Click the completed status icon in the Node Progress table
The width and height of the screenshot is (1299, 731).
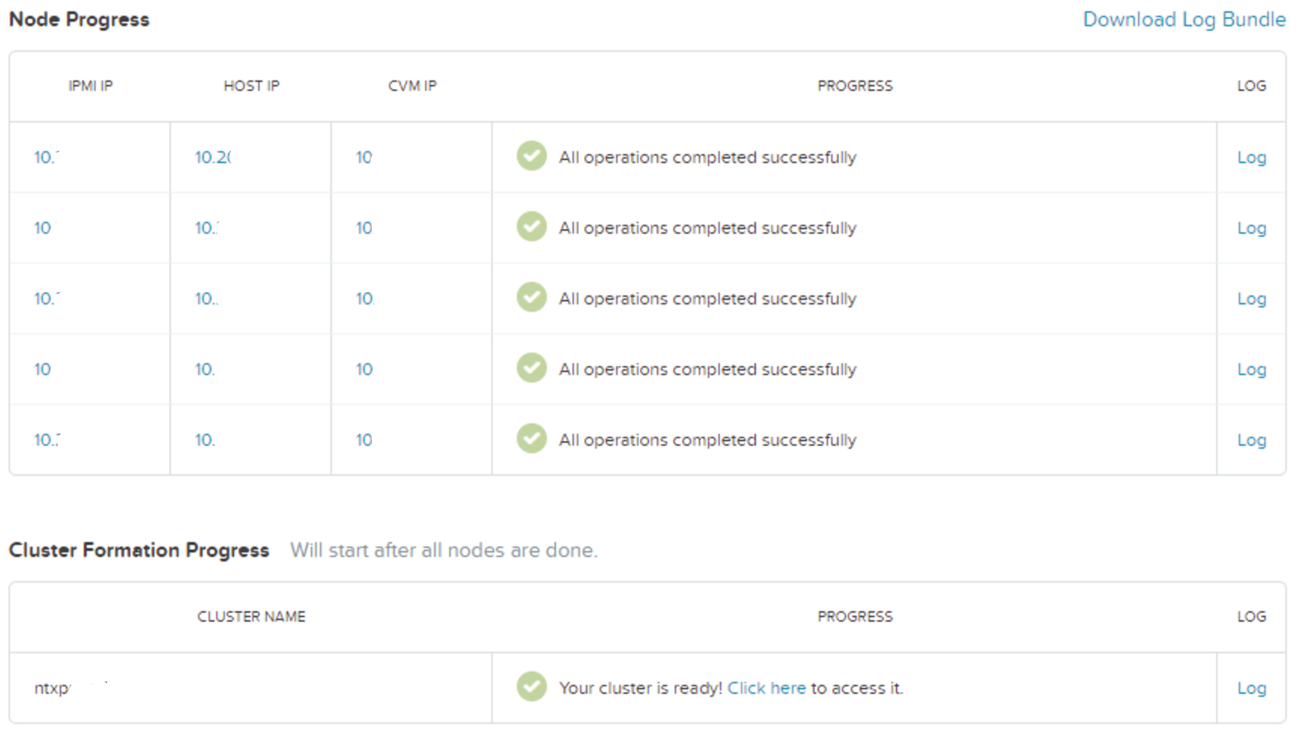click(531, 157)
